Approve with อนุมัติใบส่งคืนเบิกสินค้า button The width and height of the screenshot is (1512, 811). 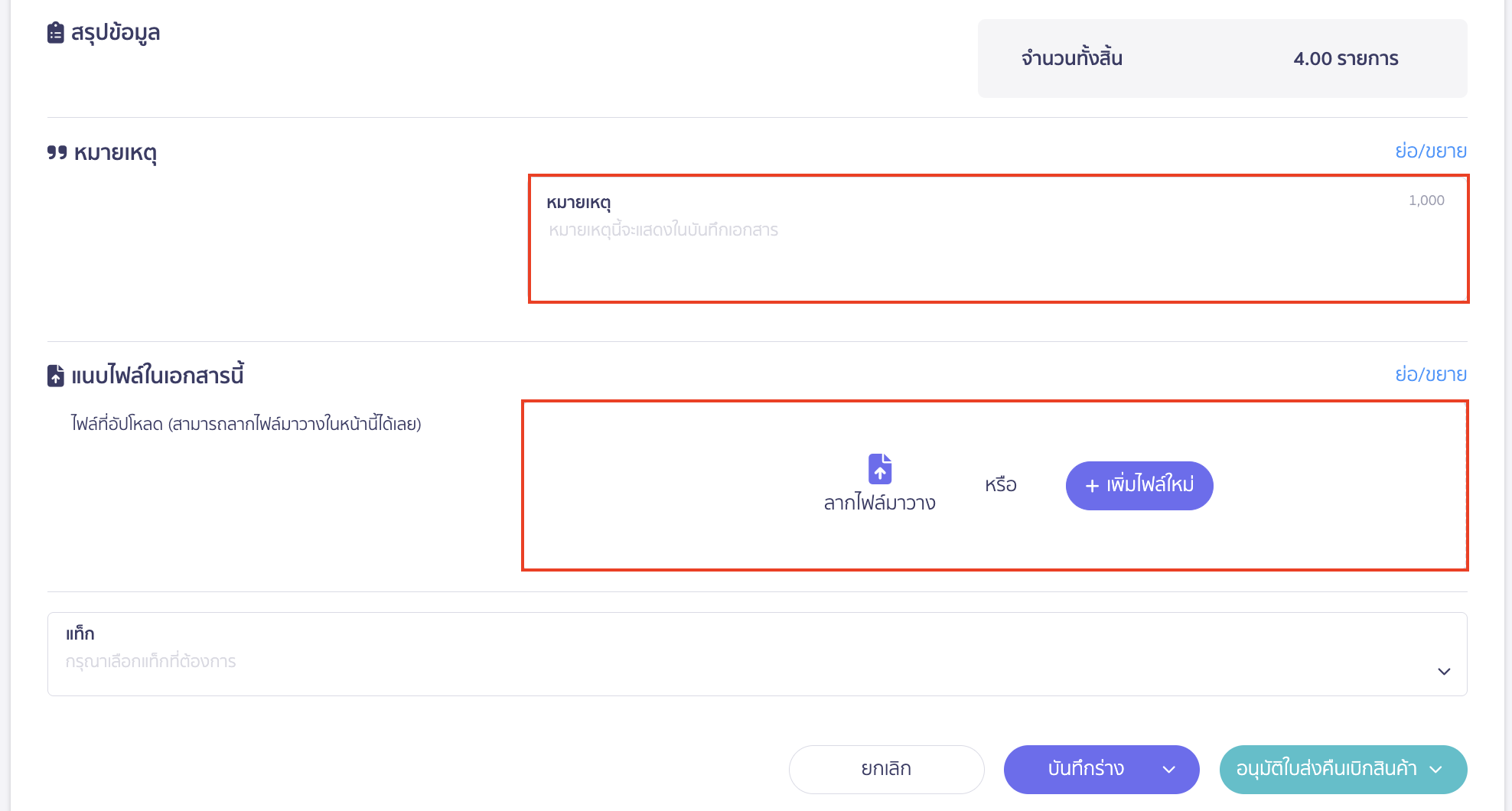pyautogui.click(x=1326, y=770)
